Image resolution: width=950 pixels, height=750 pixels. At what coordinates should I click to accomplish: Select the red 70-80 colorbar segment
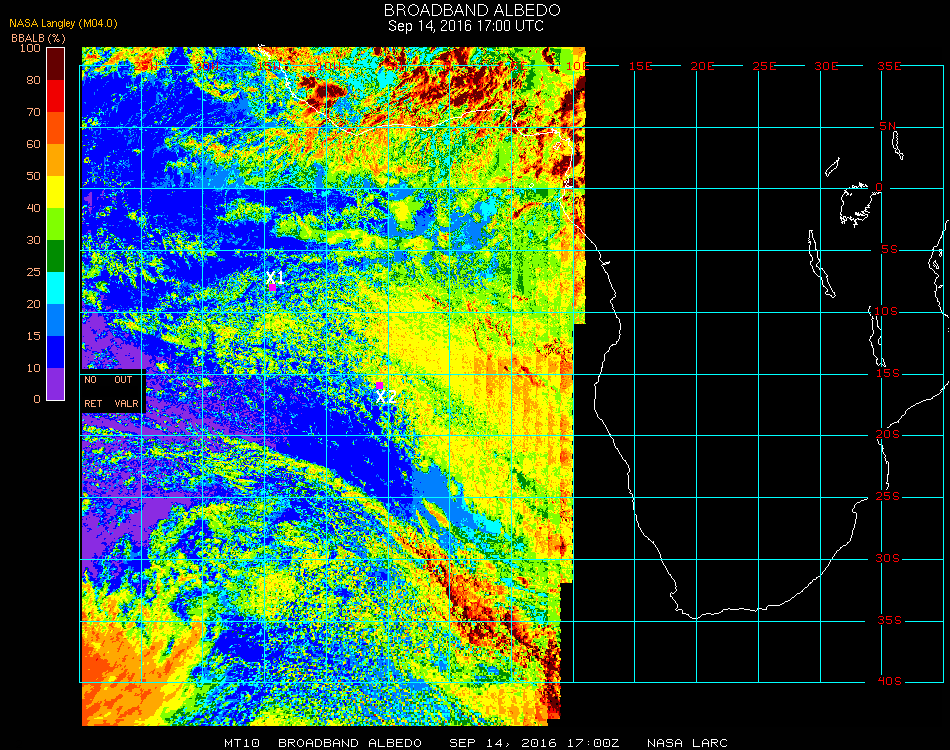point(55,96)
